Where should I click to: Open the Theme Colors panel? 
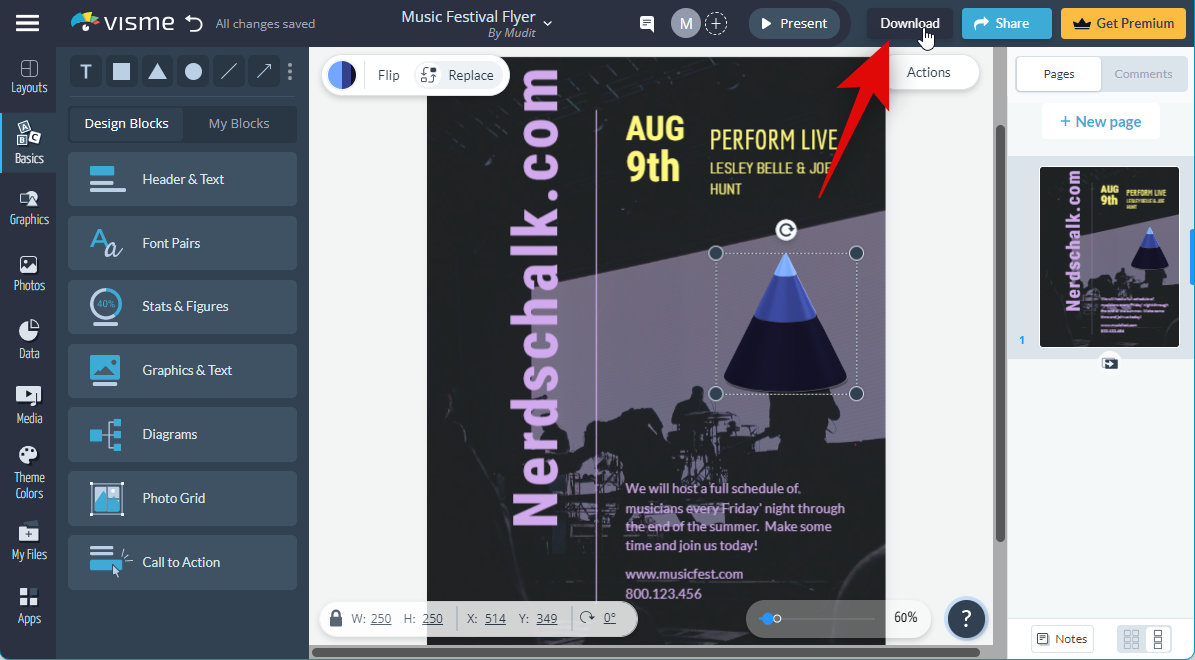point(29,473)
